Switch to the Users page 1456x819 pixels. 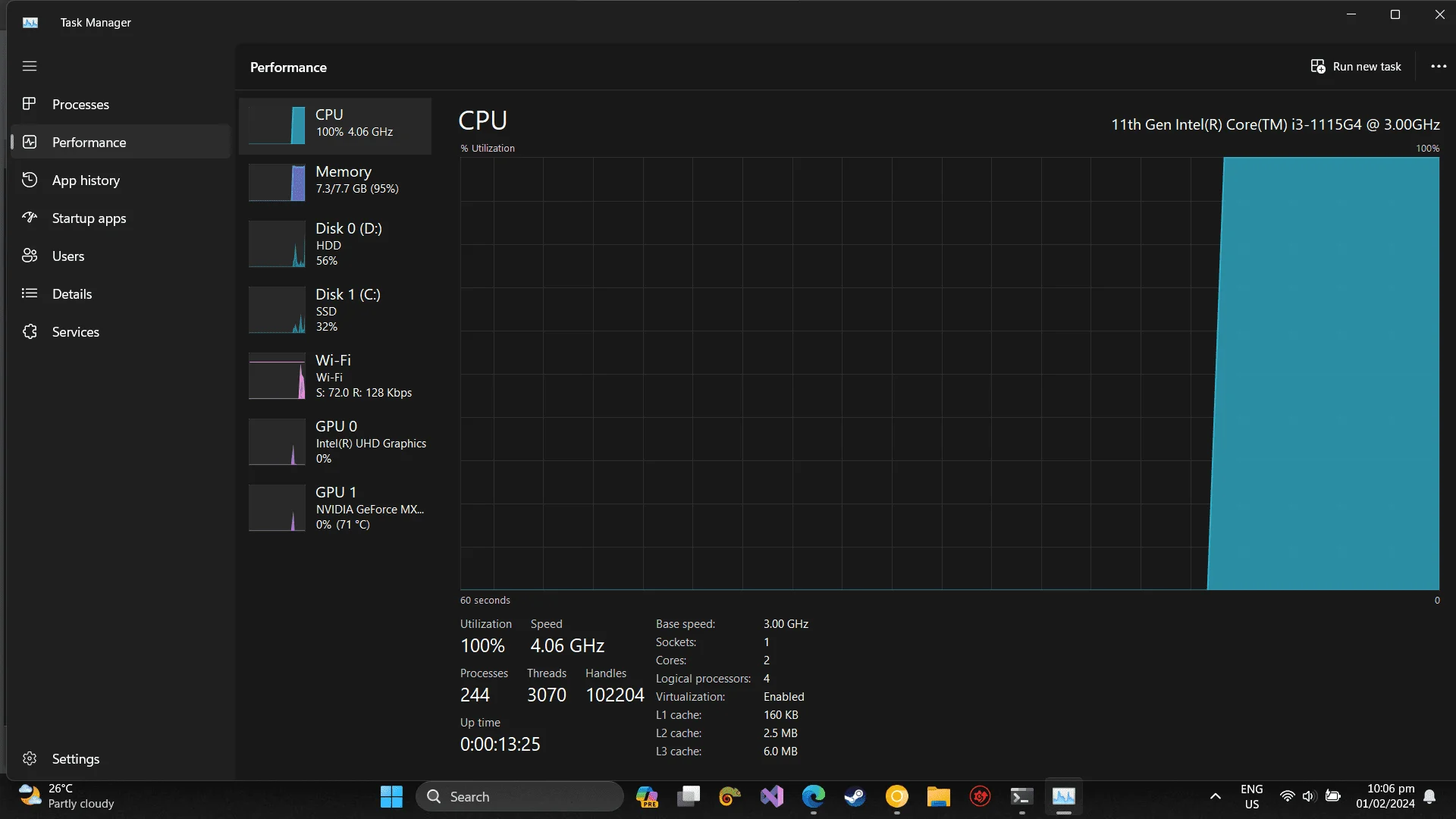coord(121,256)
